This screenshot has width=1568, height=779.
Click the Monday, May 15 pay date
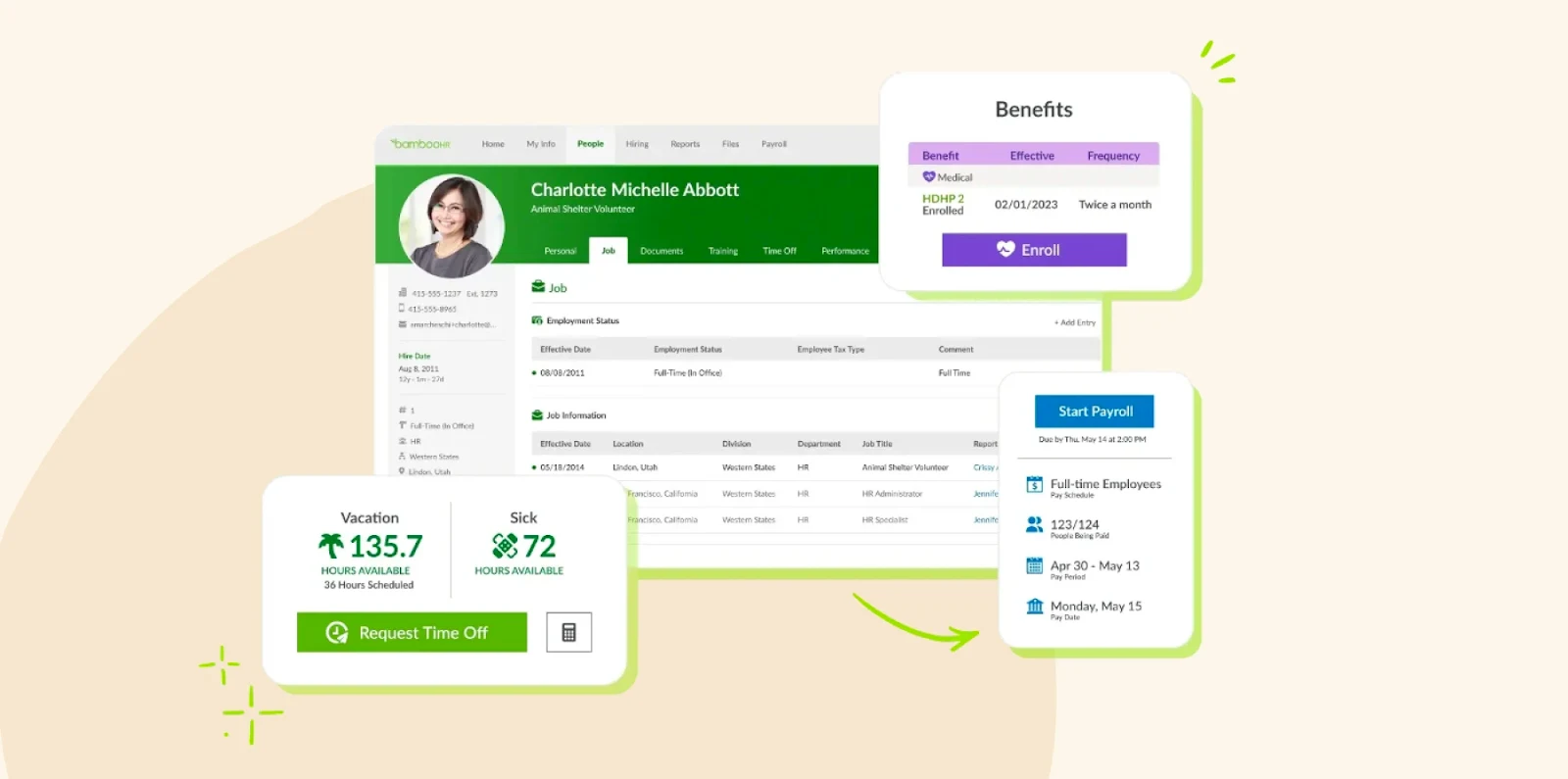(1096, 607)
